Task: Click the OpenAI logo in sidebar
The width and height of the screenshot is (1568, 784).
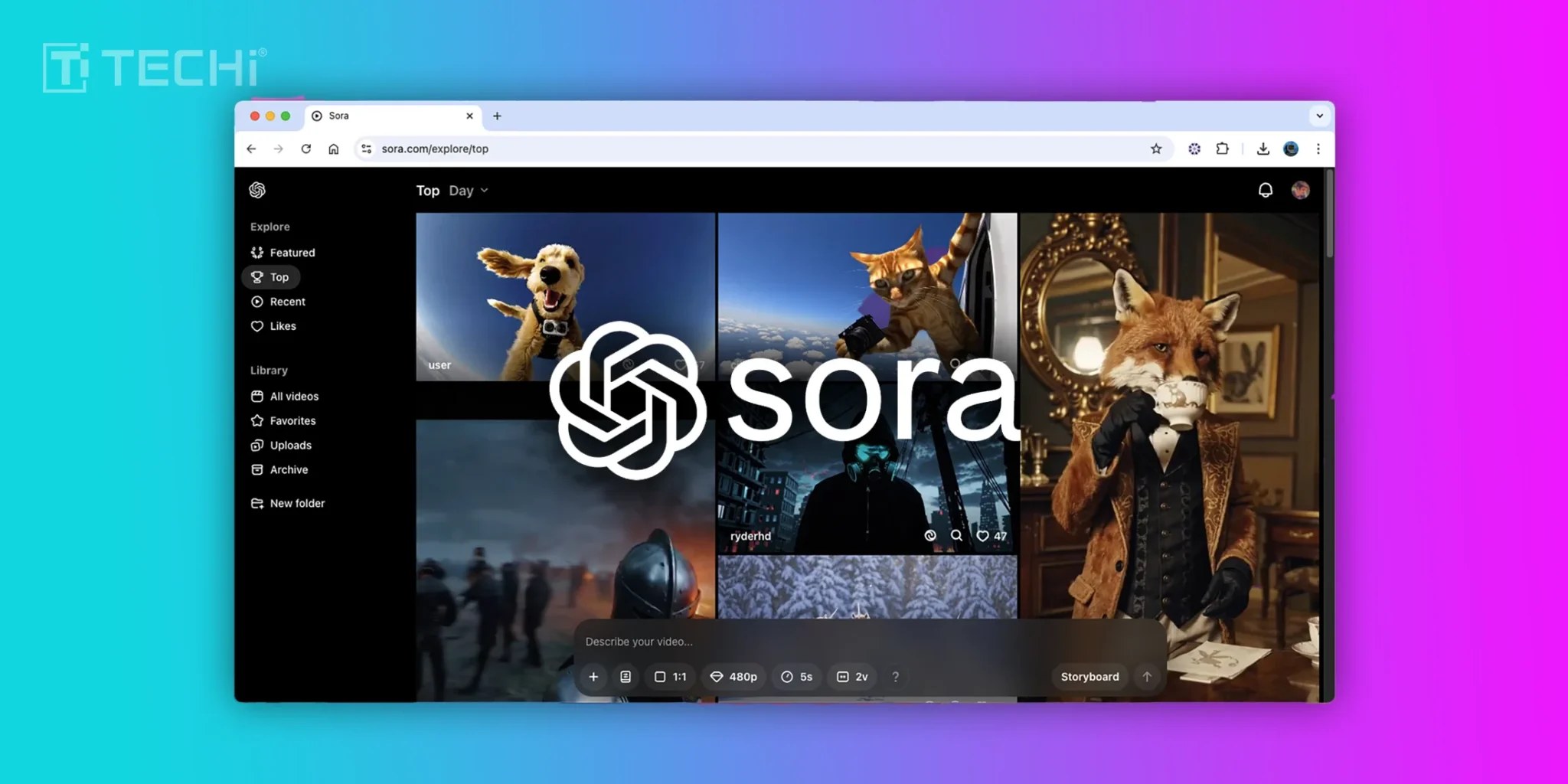Action: click(x=257, y=190)
